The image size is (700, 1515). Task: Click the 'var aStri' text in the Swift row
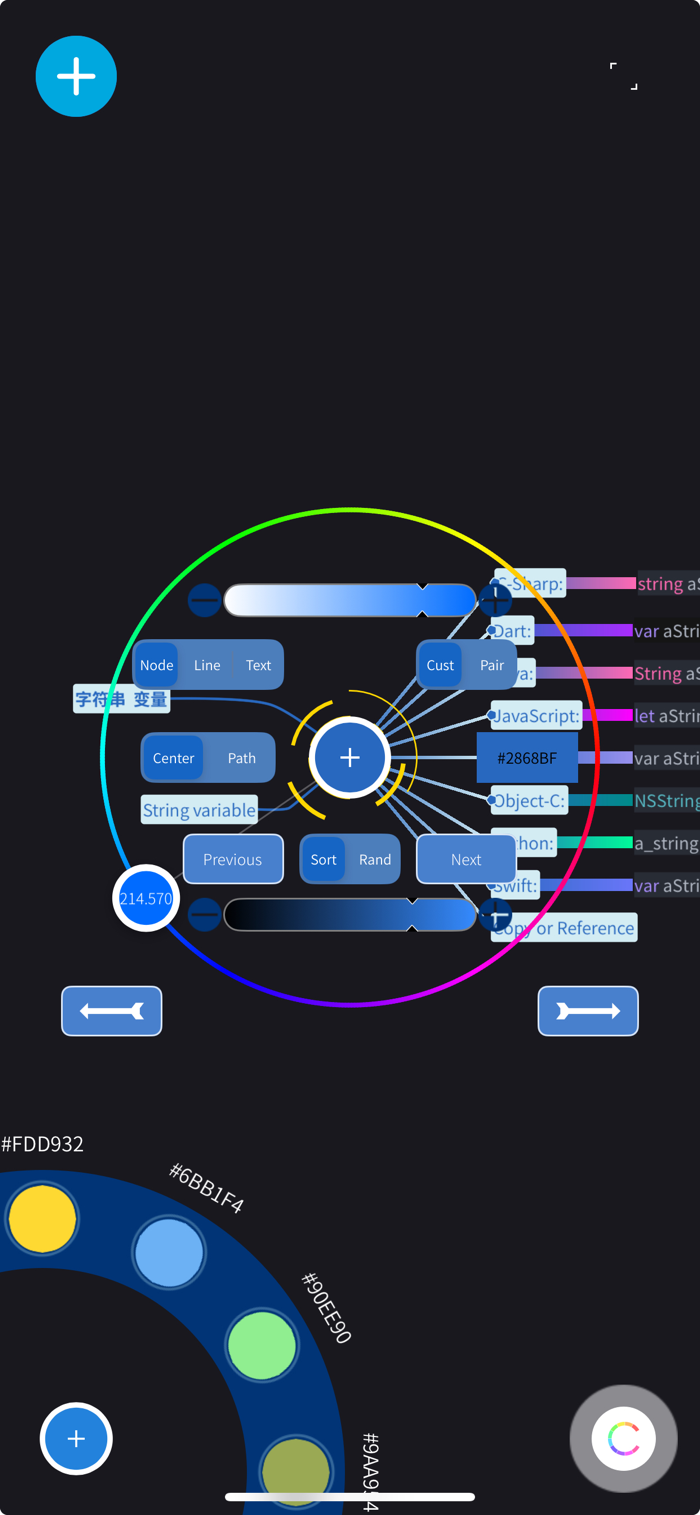(x=667, y=885)
